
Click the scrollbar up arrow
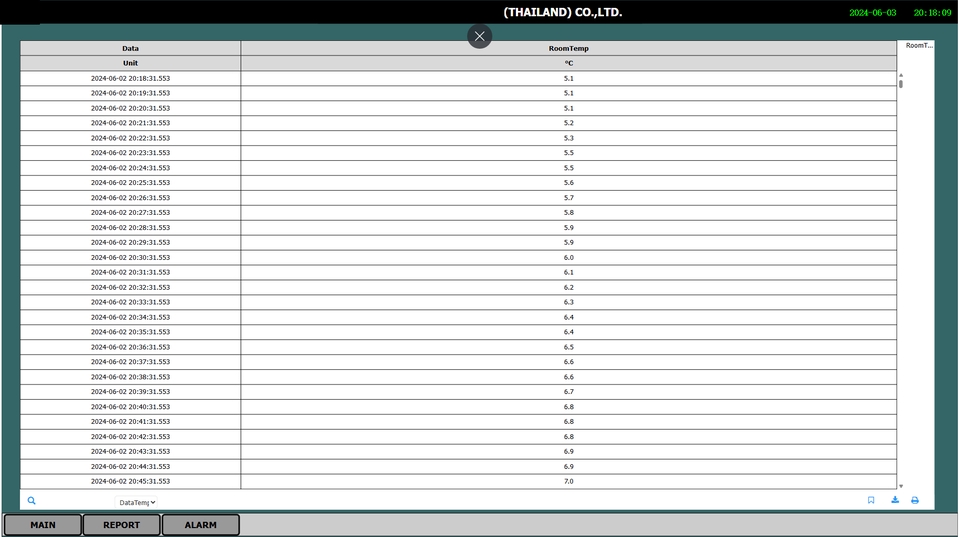(901, 75)
